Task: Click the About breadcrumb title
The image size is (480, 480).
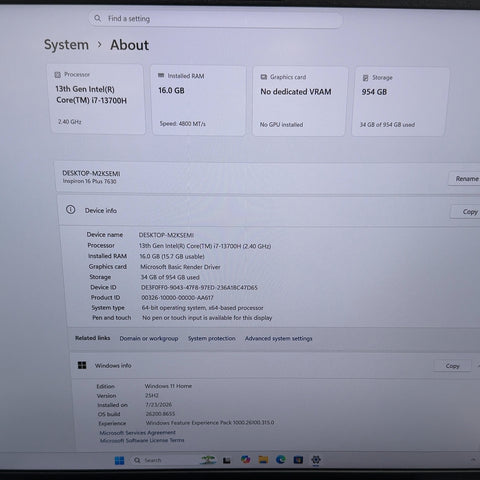Action: (x=129, y=45)
